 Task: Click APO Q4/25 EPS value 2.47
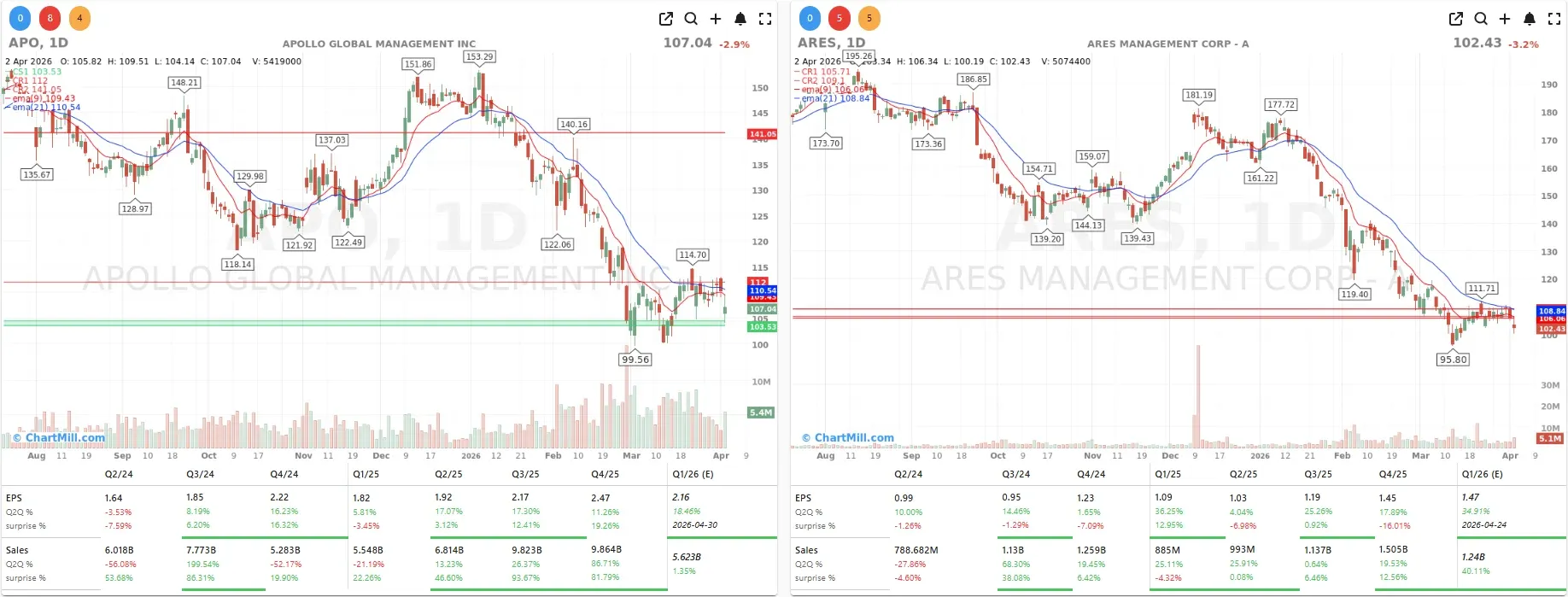[600, 498]
